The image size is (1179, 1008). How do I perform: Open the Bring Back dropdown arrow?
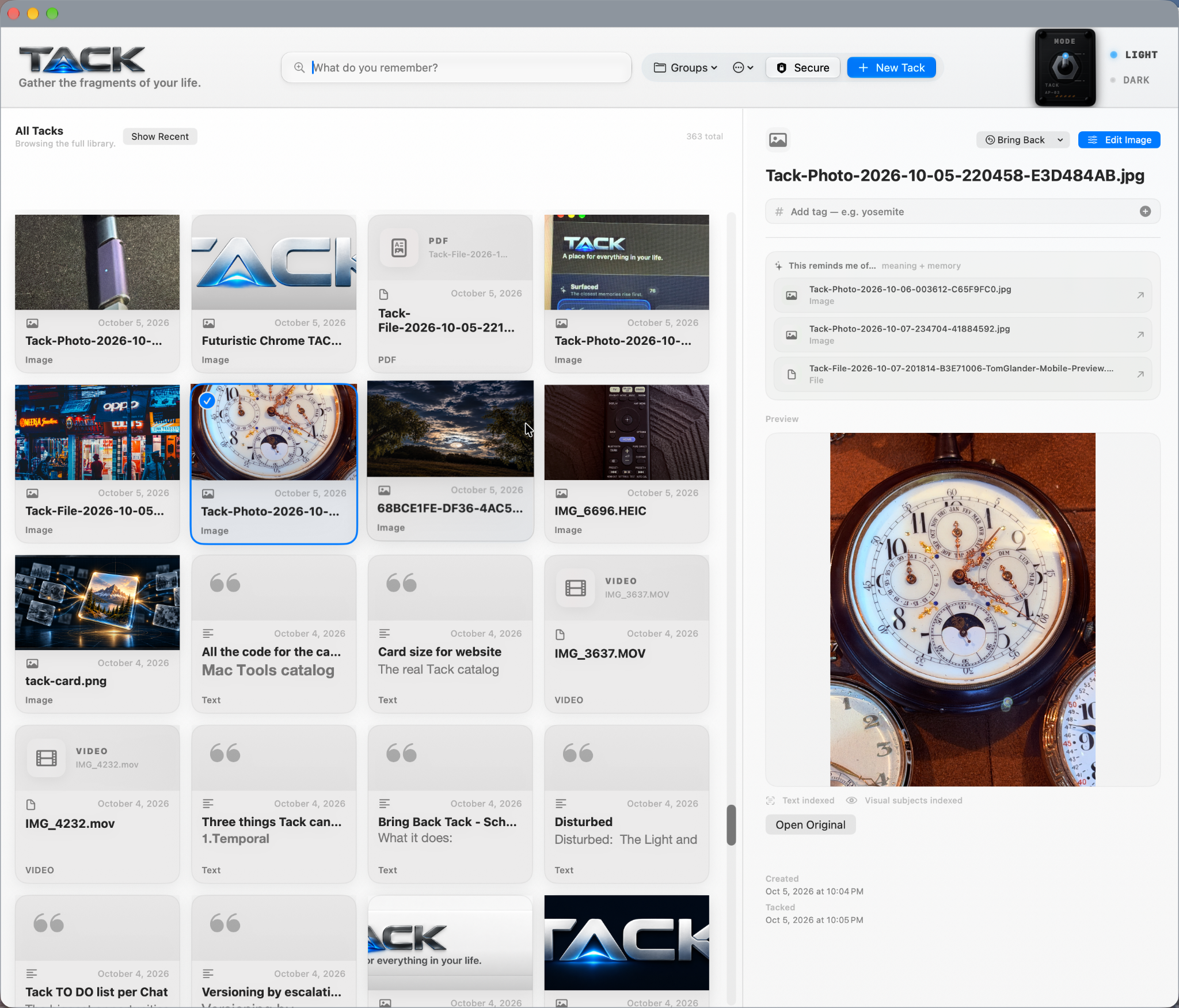tap(1060, 140)
